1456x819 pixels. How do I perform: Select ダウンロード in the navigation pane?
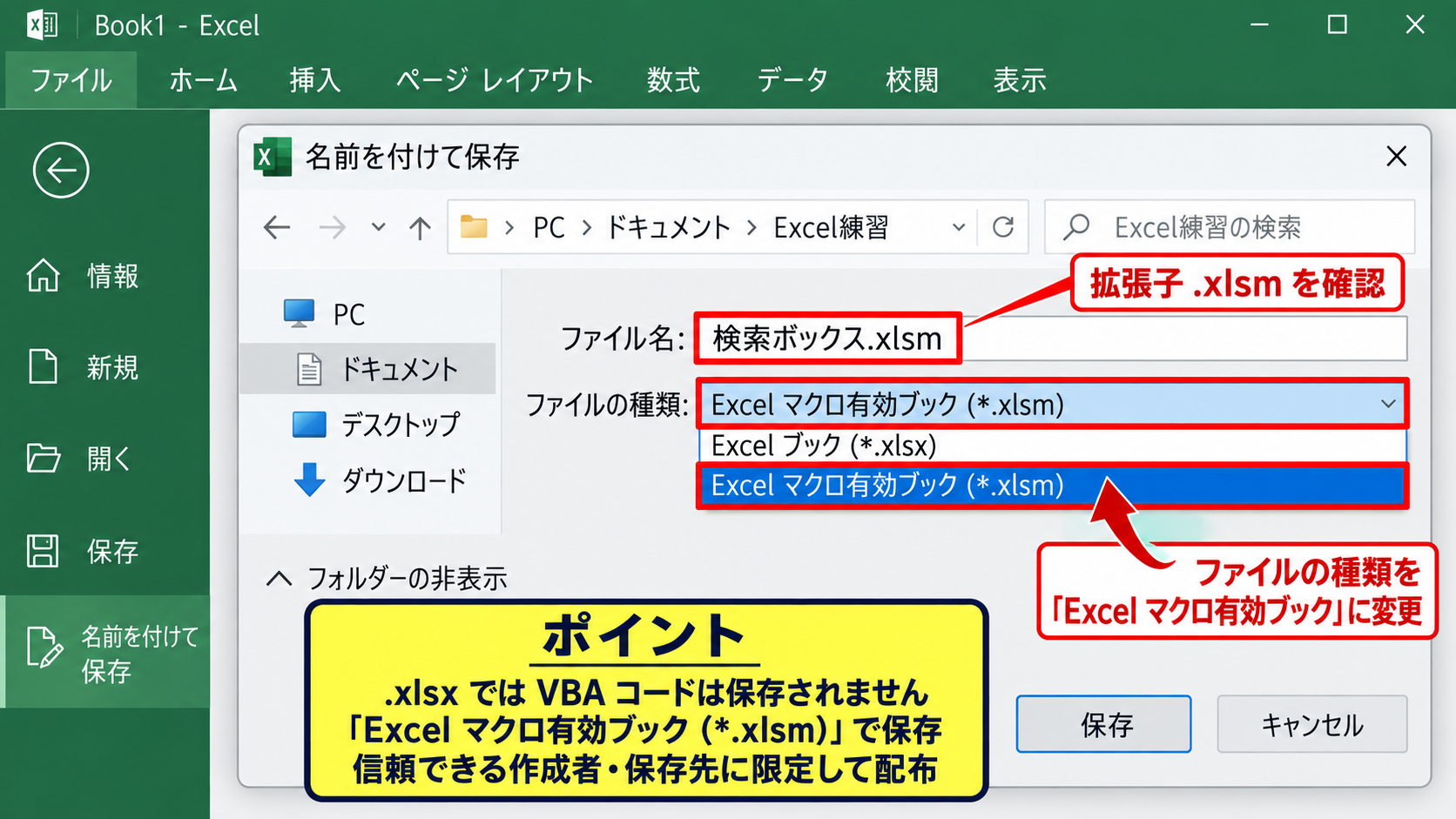(380, 480)
